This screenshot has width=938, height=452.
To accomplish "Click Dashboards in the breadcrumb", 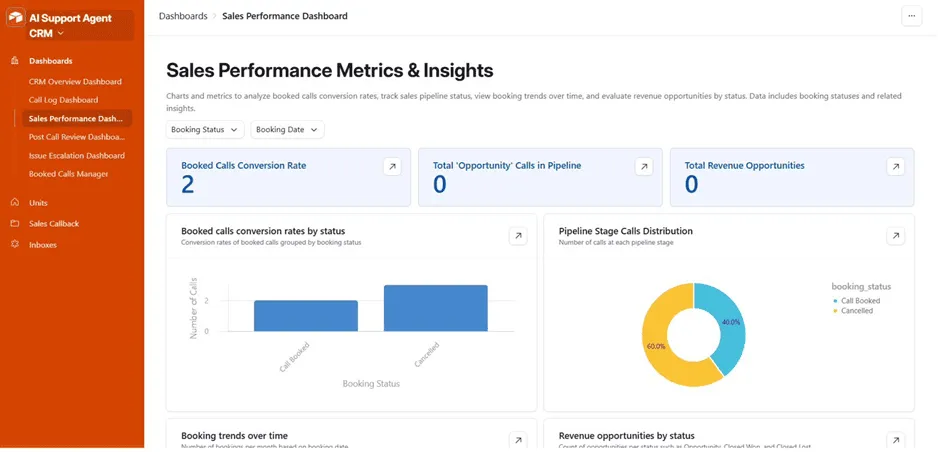I will [183, 16].
